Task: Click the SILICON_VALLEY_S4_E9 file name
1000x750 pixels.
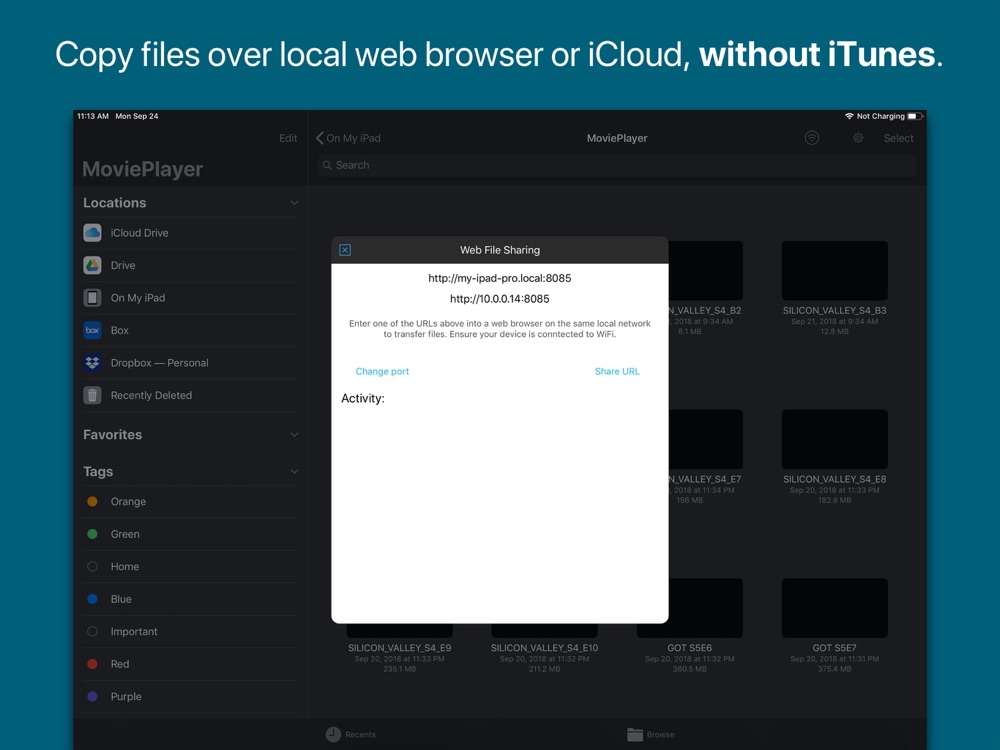Action: tap(399, 648)
